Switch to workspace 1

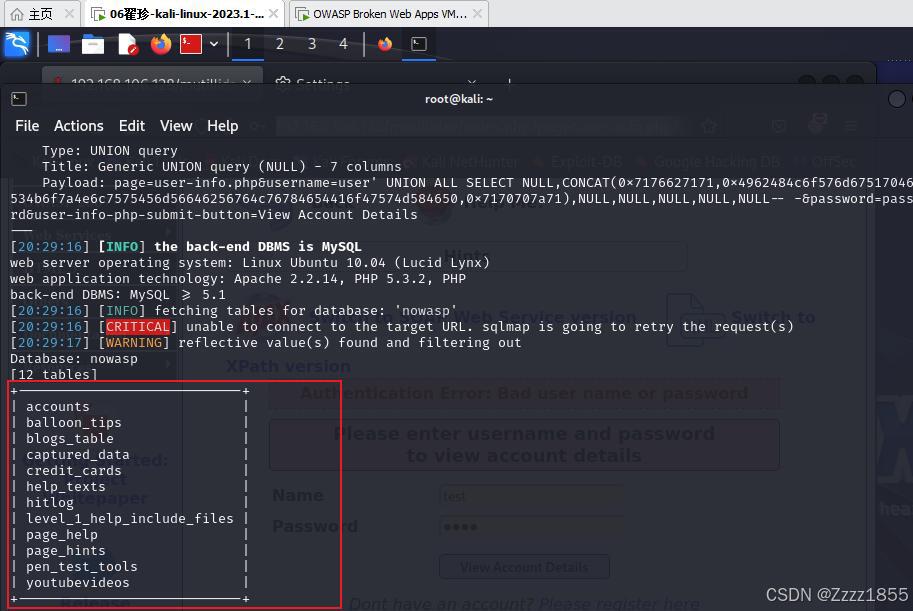(x=248, y=44)
